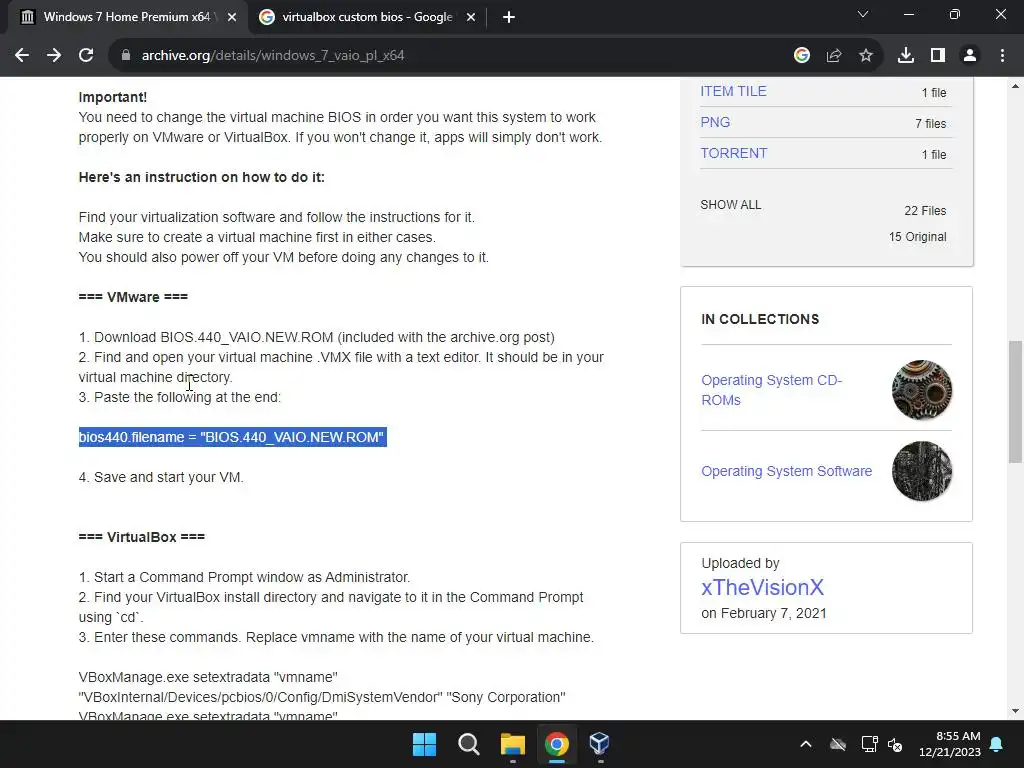The image size is (1024, 768).
Task: Click the scrollbar down arrow
Action: (1015, 711)
